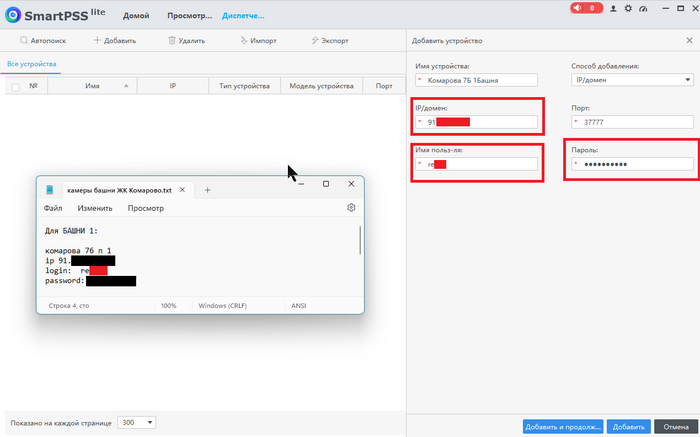Click Автопоиск search toolbar button

coord(42,40)
